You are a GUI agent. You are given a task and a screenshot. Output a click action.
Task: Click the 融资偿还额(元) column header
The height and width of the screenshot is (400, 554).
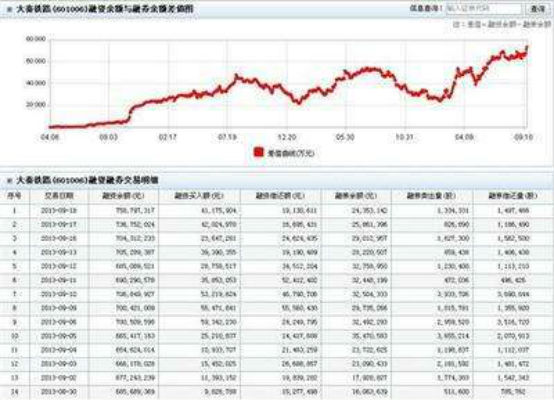pos(280,196)
